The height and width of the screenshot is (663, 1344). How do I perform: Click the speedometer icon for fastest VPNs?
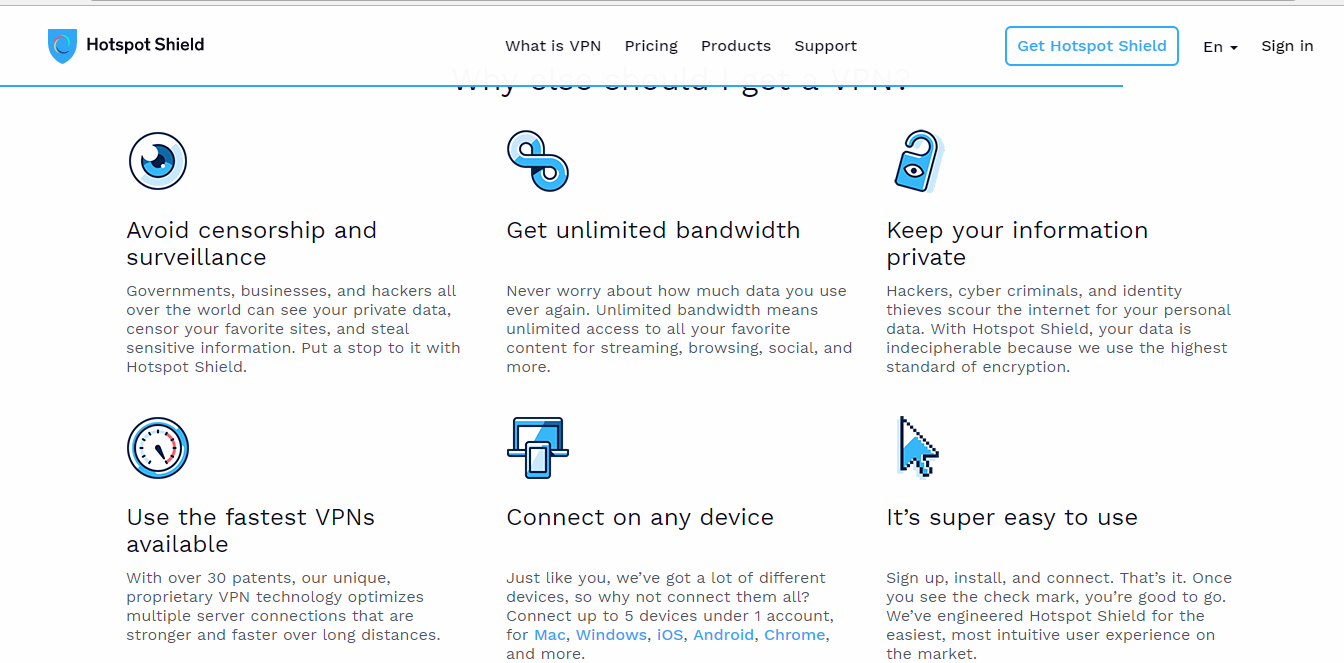point(158,448)
